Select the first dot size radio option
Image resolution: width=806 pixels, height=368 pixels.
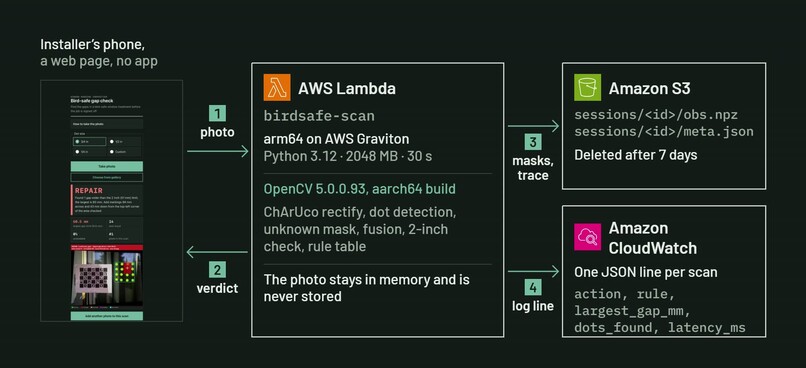point(89,141)
